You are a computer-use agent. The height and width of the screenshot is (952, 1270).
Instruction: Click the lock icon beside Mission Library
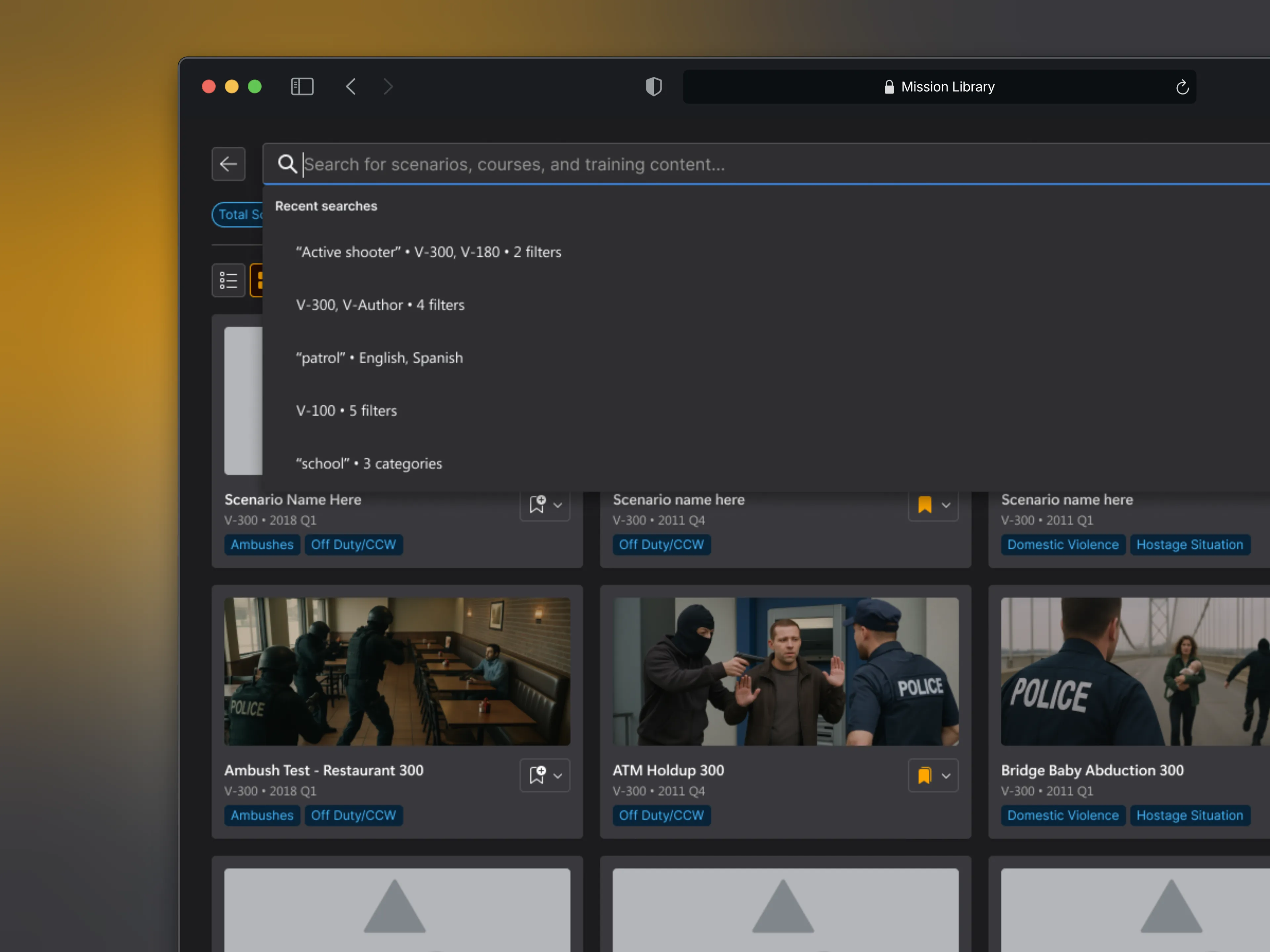pos(889,87)
